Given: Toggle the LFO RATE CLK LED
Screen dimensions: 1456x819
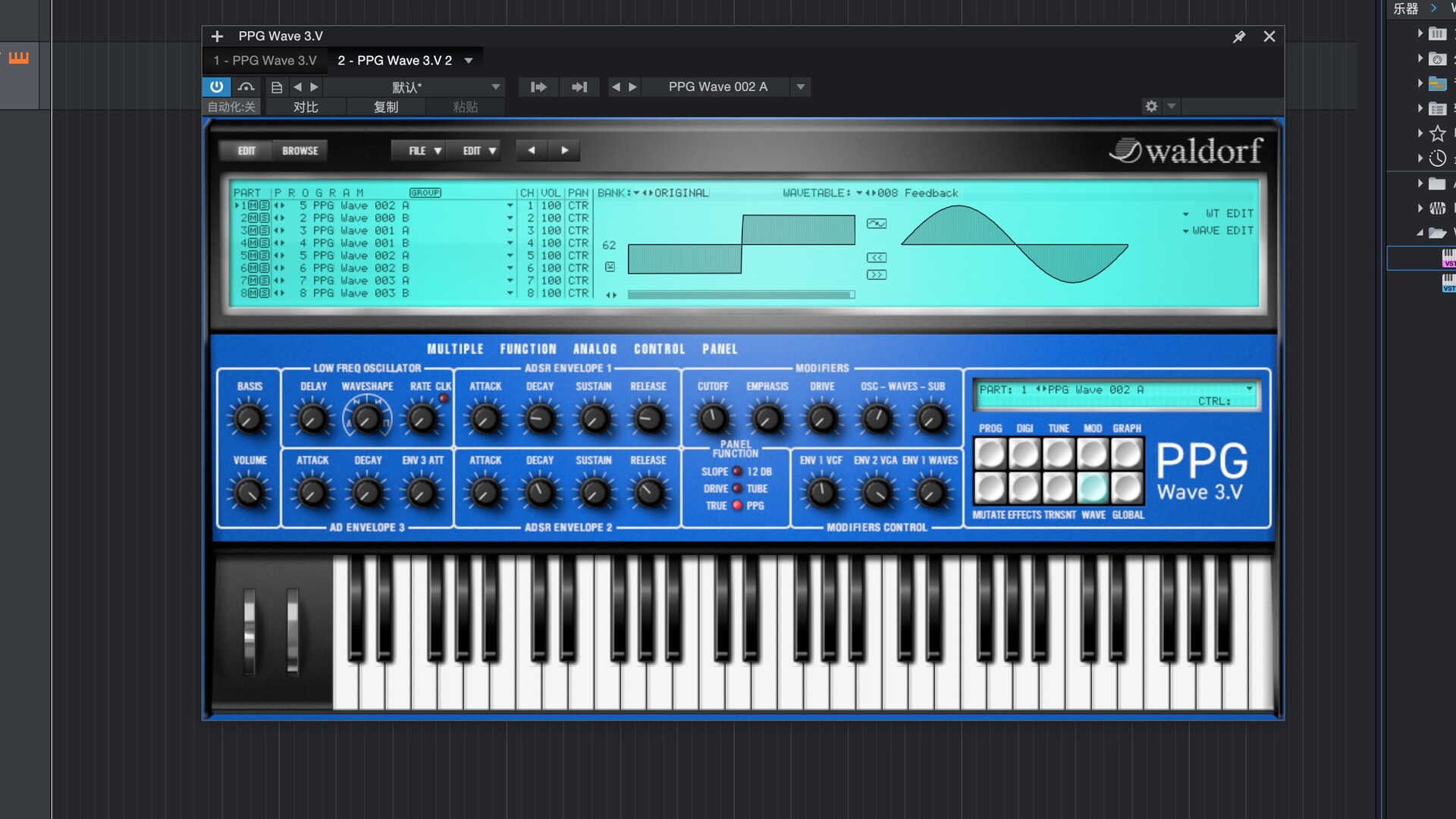Looking at the screenshot, I should (444, 399).
